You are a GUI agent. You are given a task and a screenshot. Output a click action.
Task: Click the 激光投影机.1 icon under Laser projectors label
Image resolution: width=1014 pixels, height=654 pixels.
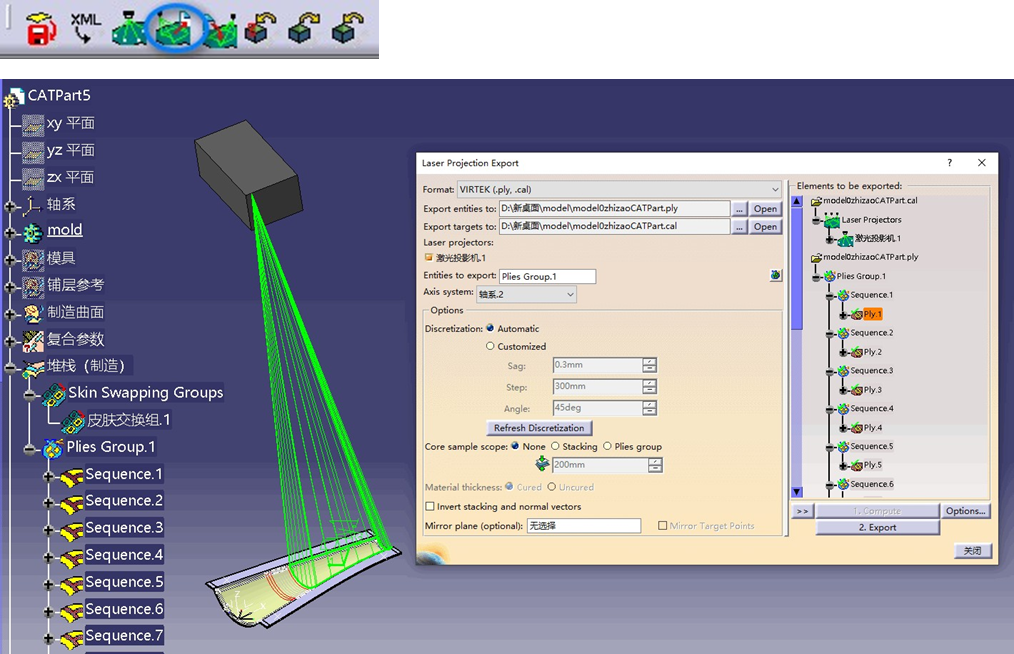(x=428, y=257)
